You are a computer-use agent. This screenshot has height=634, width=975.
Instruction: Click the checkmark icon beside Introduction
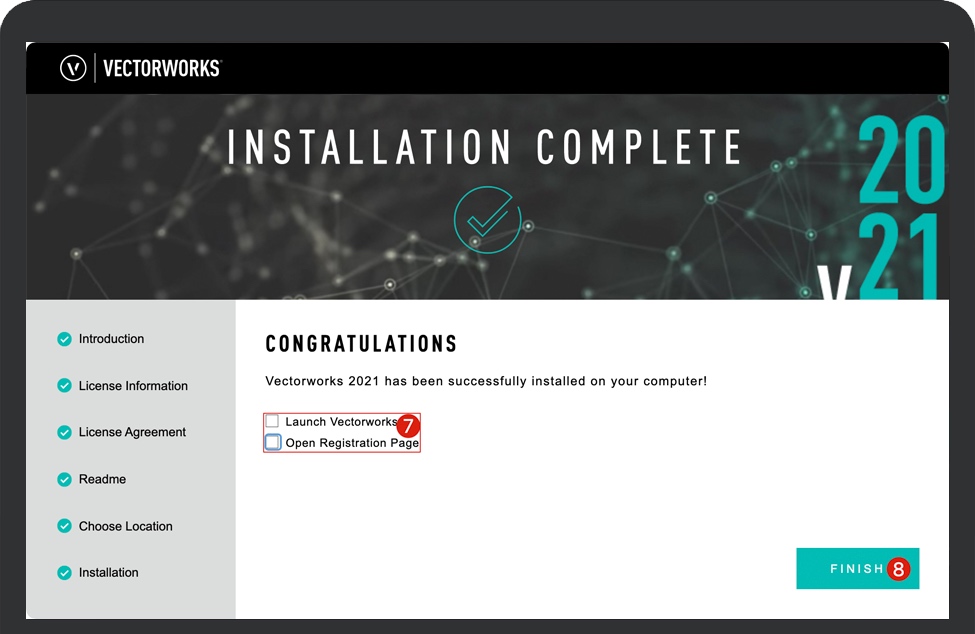click(x=64, y=339)
